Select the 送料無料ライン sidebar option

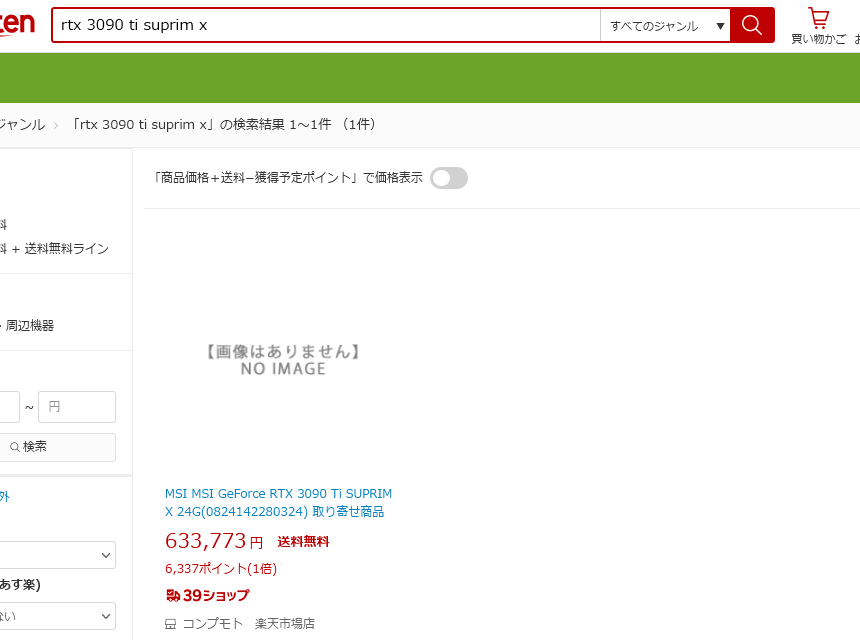click(x=60, y=249)
